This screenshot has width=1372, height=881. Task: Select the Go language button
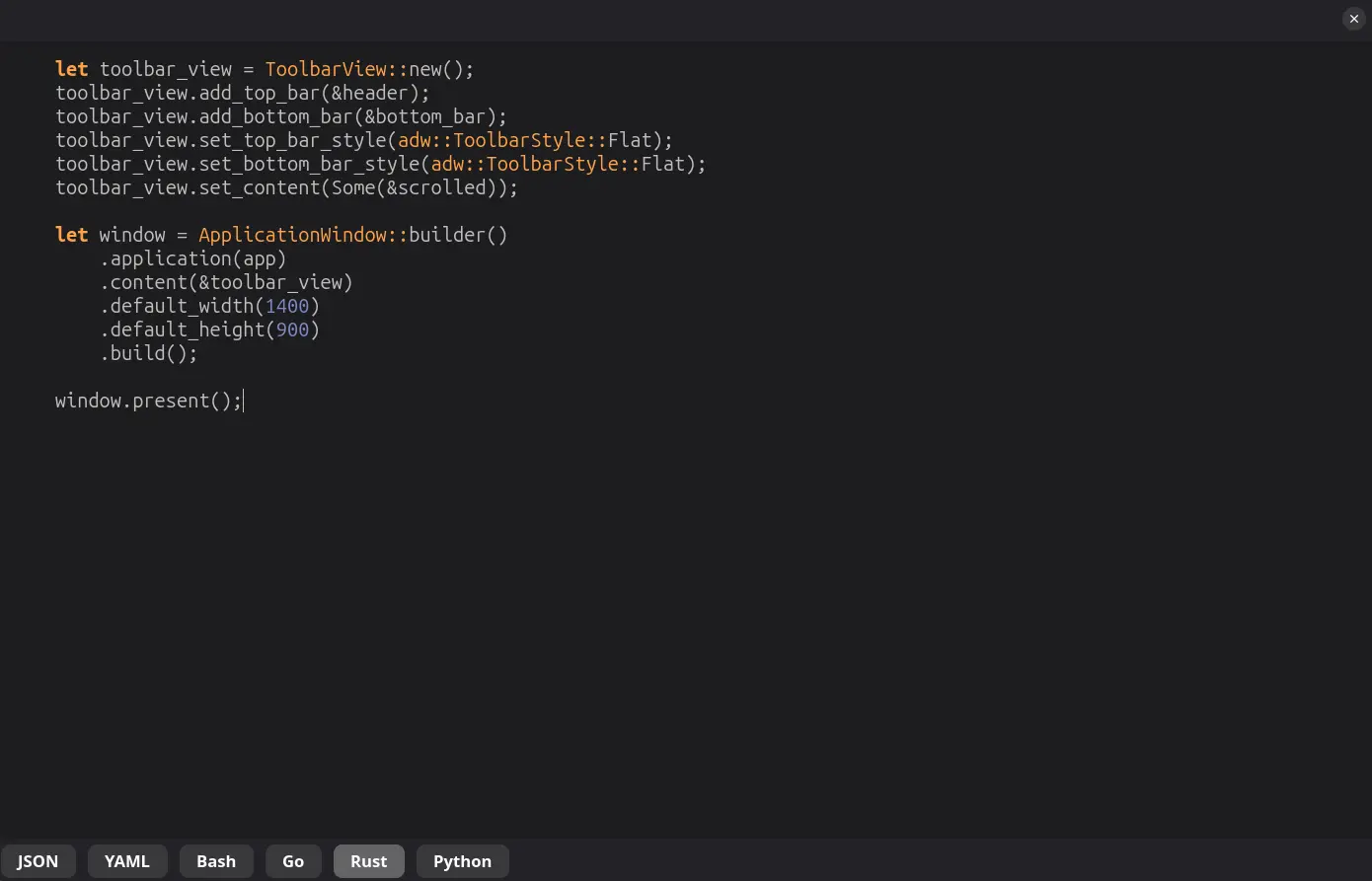293,861
